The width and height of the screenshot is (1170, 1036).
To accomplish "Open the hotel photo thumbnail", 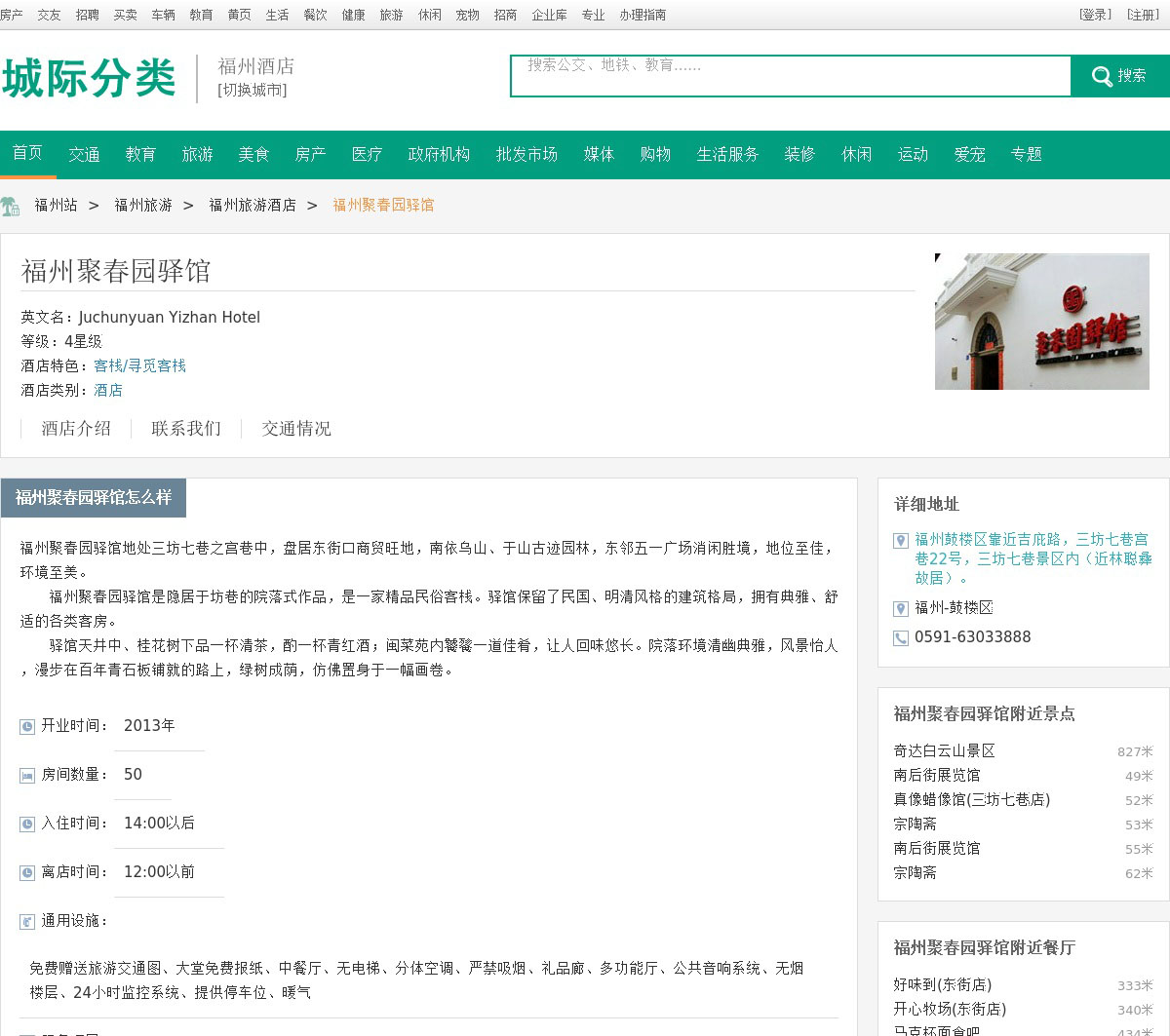I will coord(1042,322).
